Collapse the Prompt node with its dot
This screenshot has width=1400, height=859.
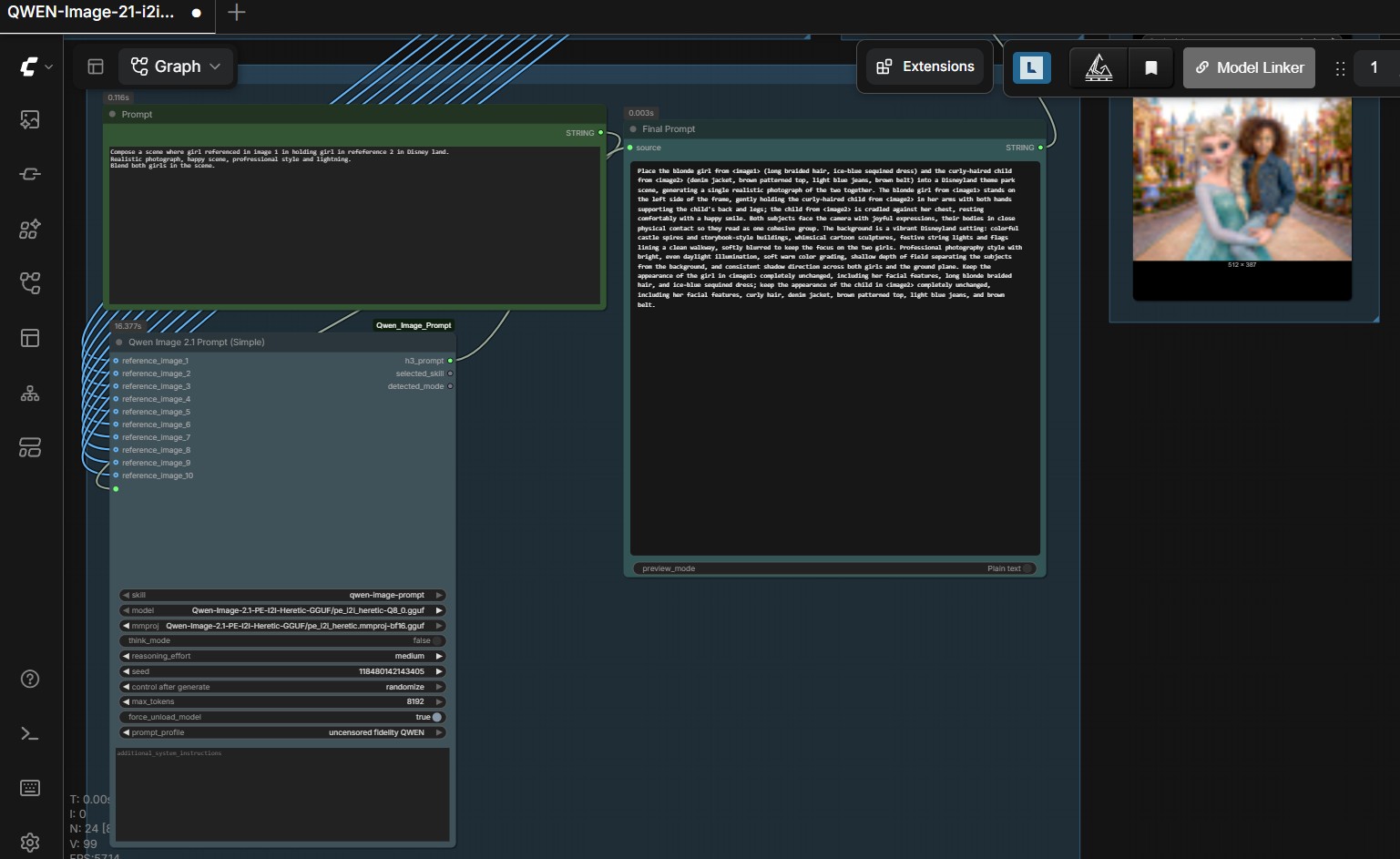pyautogui.click(x=112, y=115)
